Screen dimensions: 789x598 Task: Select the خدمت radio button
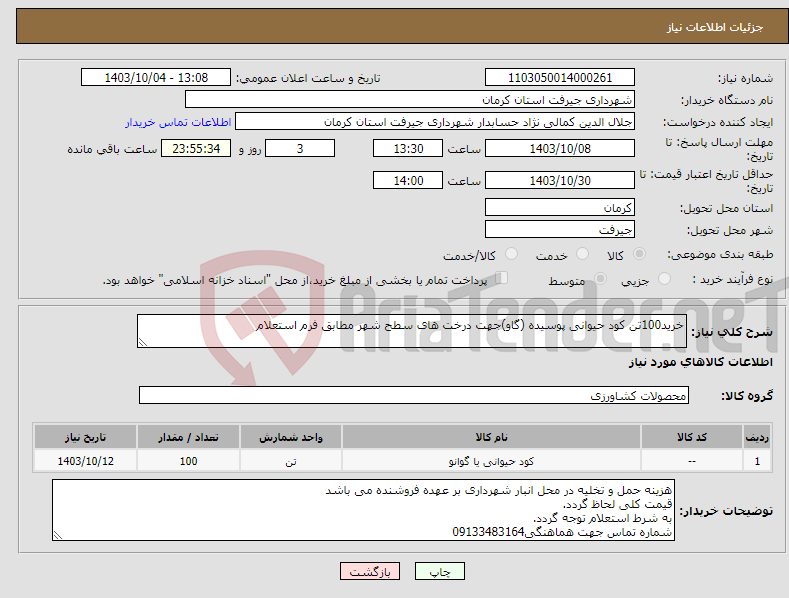point(582,254)
